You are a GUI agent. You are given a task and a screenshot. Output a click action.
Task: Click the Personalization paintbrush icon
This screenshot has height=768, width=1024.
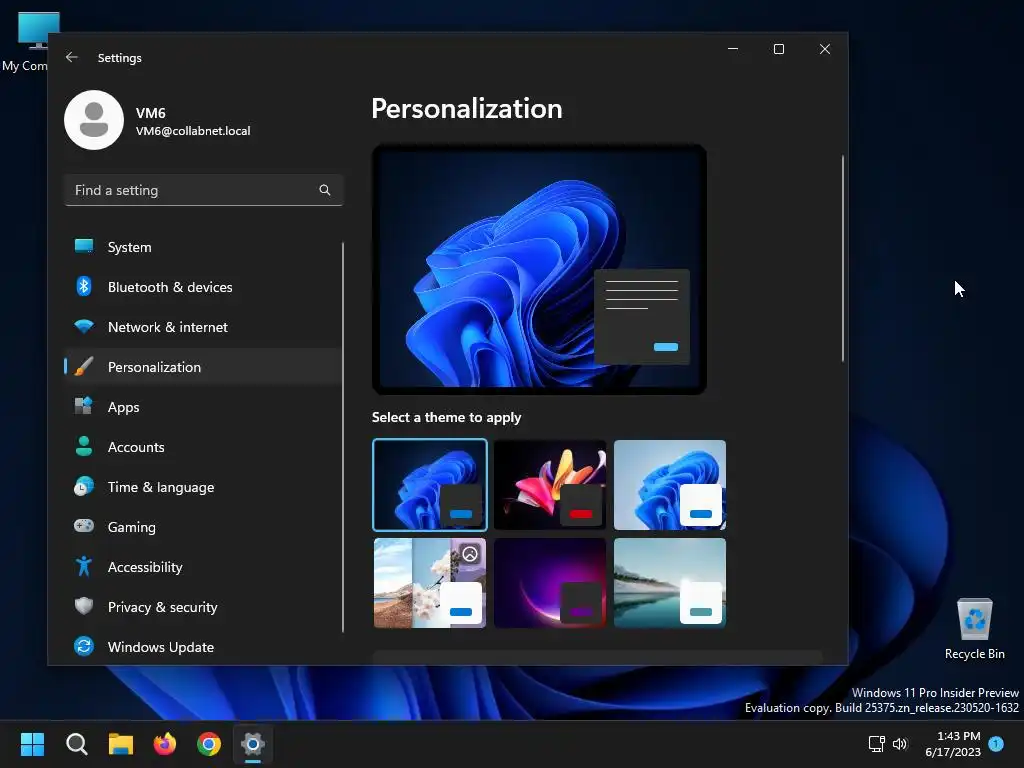[84, 366]
